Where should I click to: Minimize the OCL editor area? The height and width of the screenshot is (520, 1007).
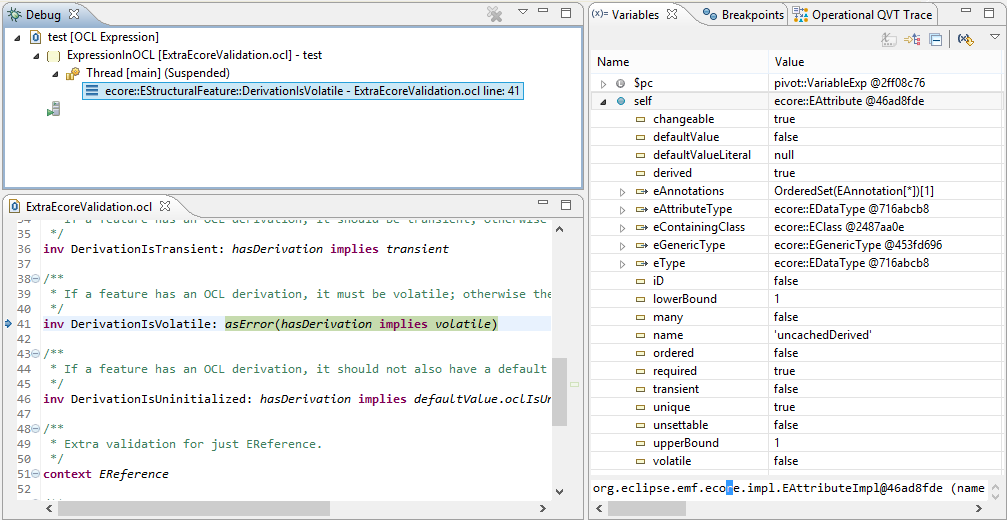coord(543,204)
